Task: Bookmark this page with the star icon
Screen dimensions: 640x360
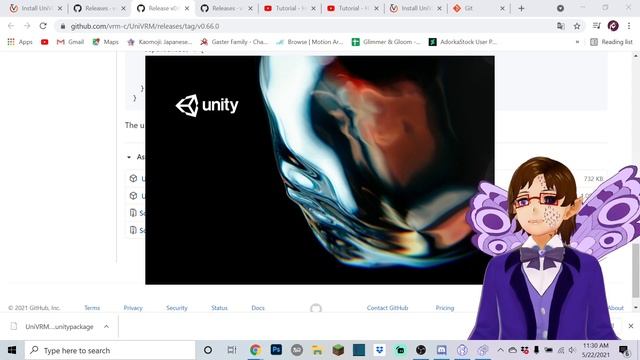Action: point(577,26)
